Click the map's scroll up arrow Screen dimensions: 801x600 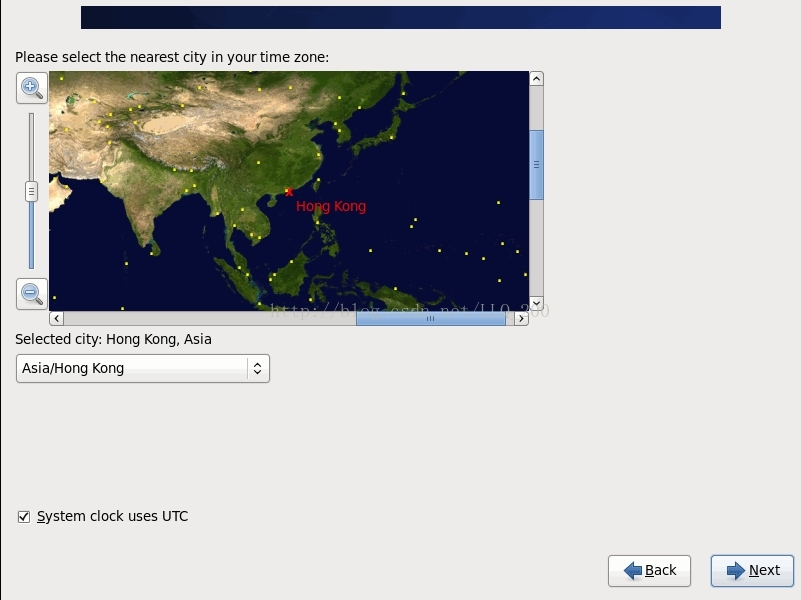point(536,79)
